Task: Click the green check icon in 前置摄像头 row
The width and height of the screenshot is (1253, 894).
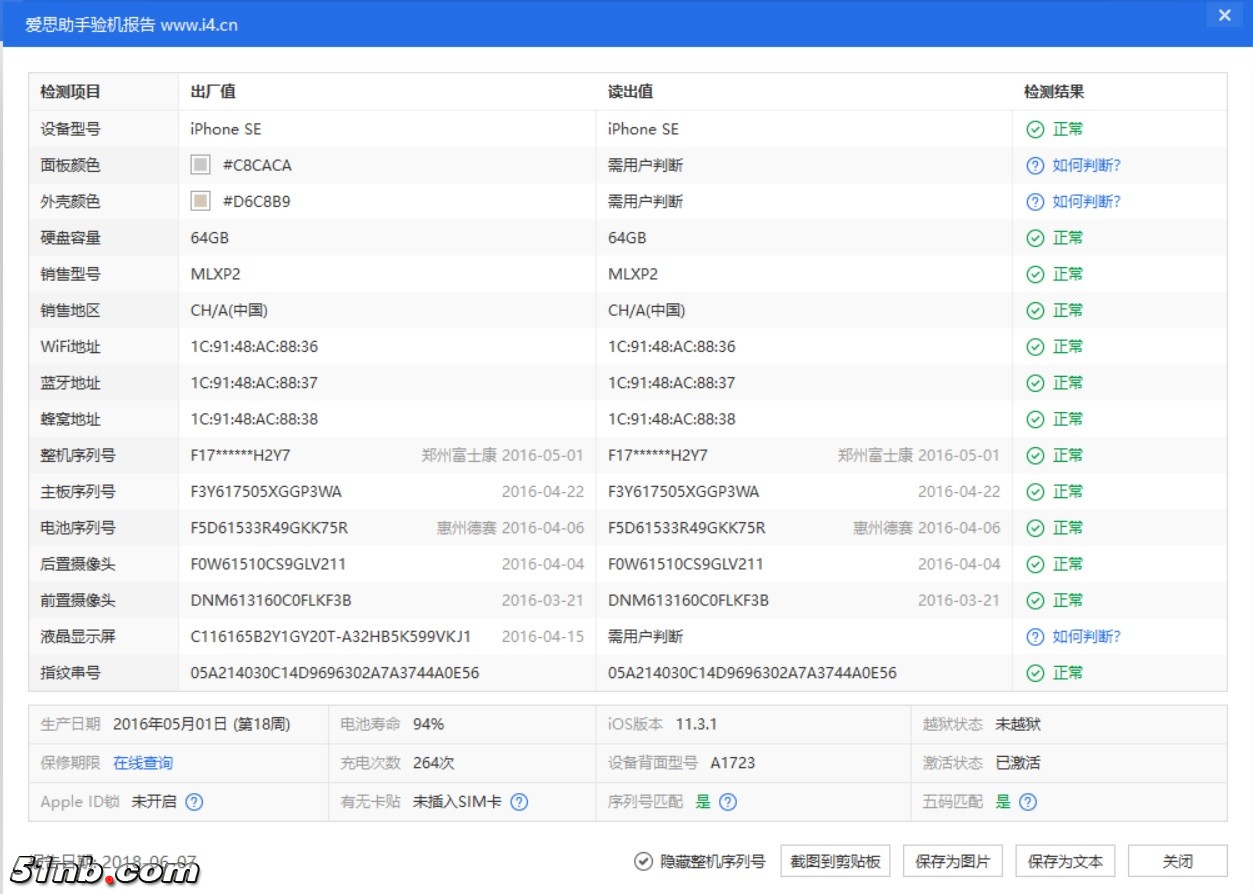Action: (x=1035, y=600)
